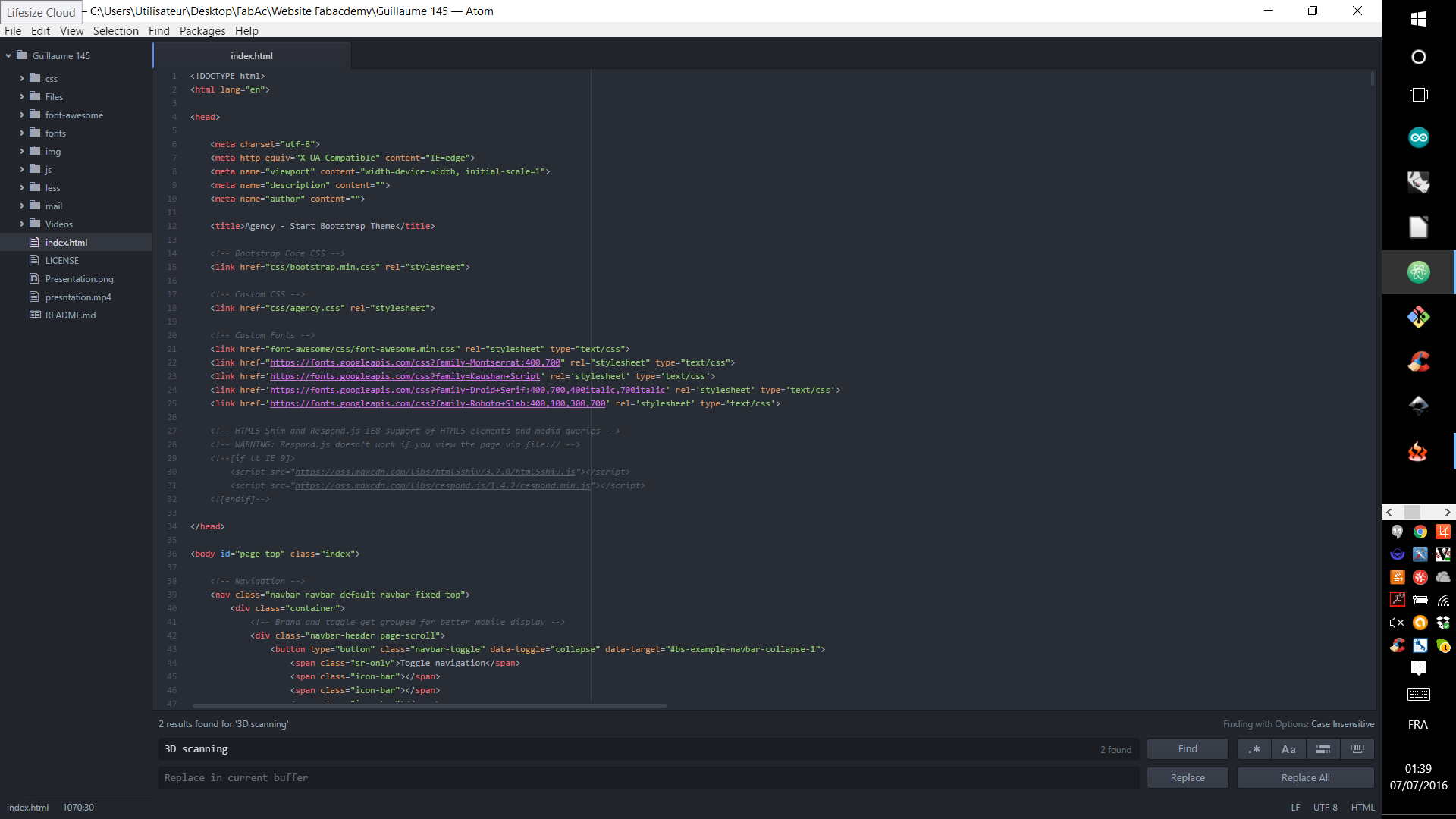Toggle the whole word search option

click(1357, 749)
